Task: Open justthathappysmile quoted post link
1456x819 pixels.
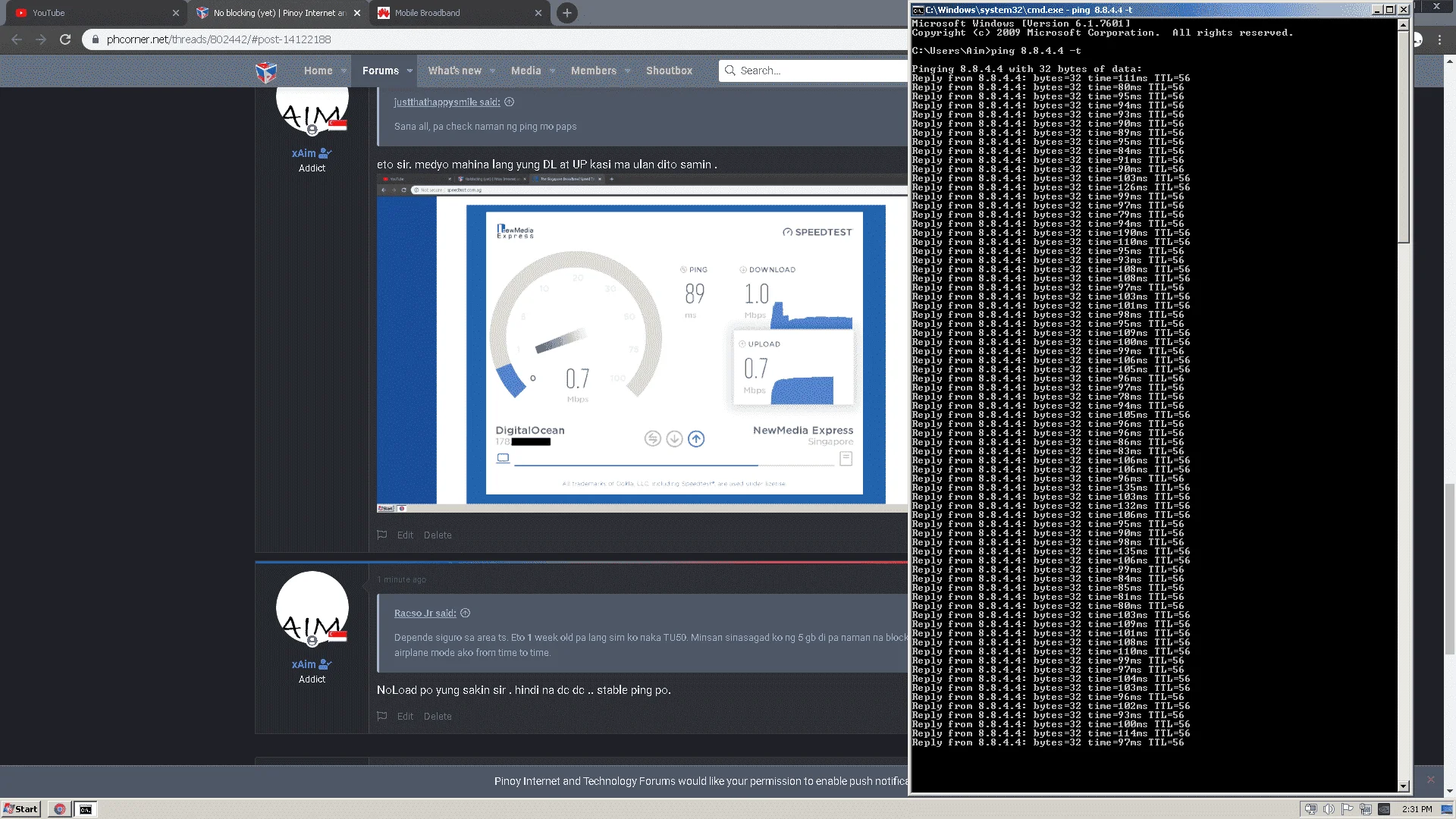Action: point(447,102)
